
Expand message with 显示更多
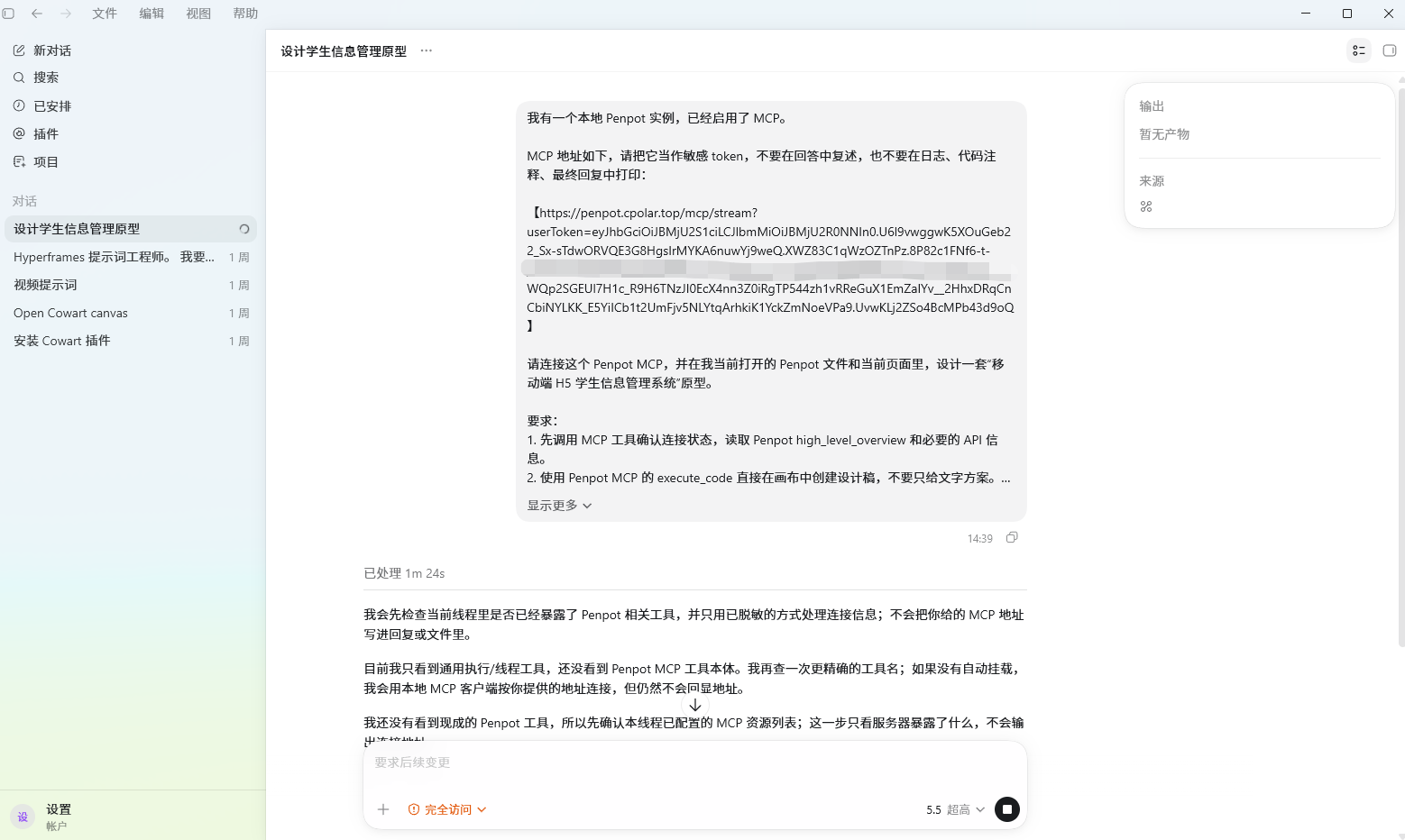(x=559, y=506)
